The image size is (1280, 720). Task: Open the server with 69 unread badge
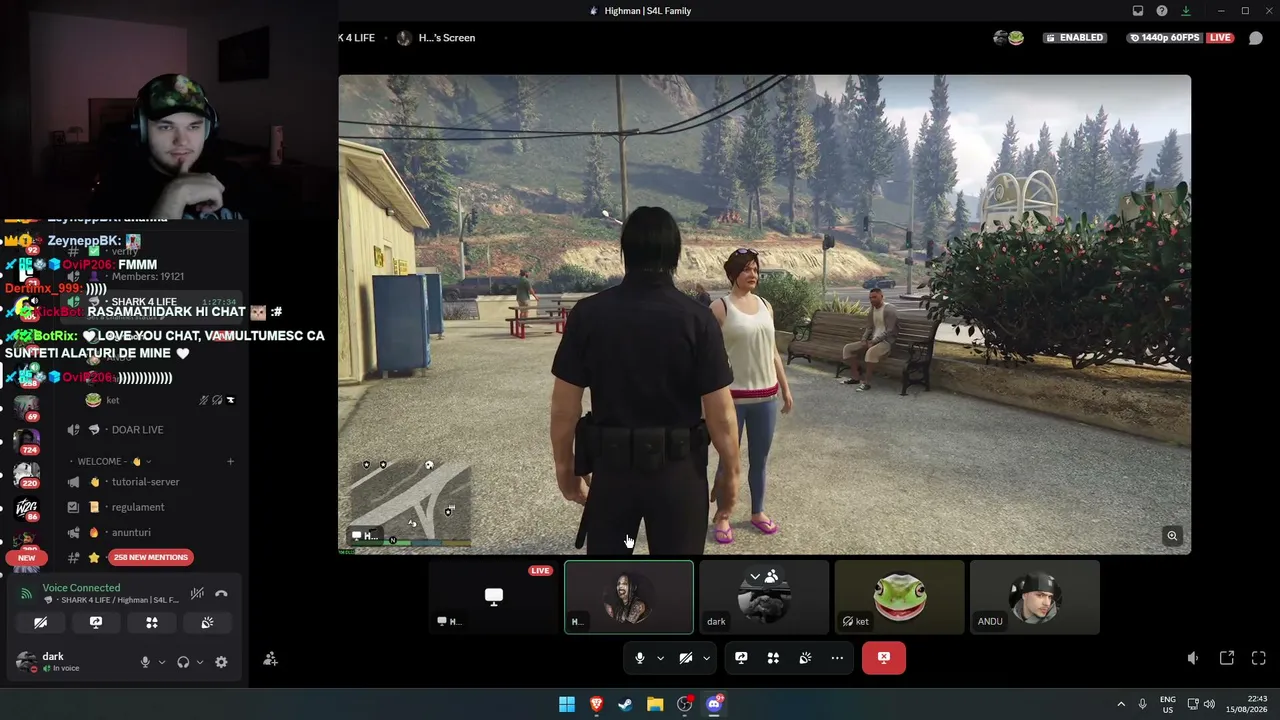coord(26,409)
